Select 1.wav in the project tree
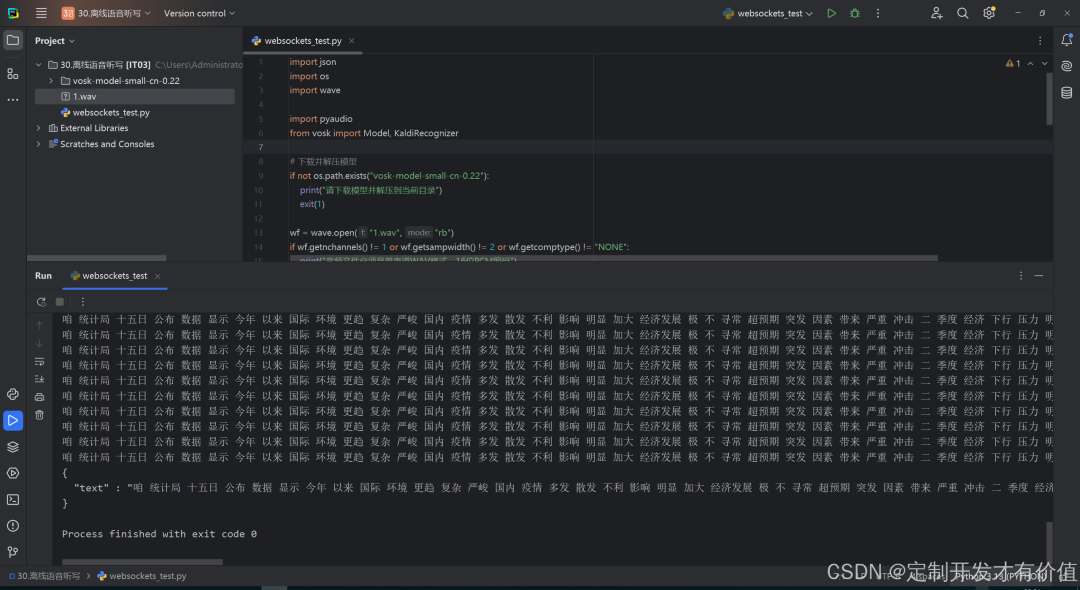 click(84, 97)
